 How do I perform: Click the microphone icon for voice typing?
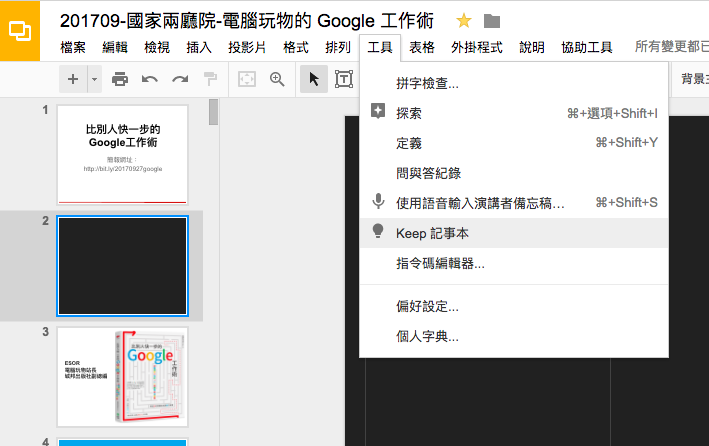[378, 201]
